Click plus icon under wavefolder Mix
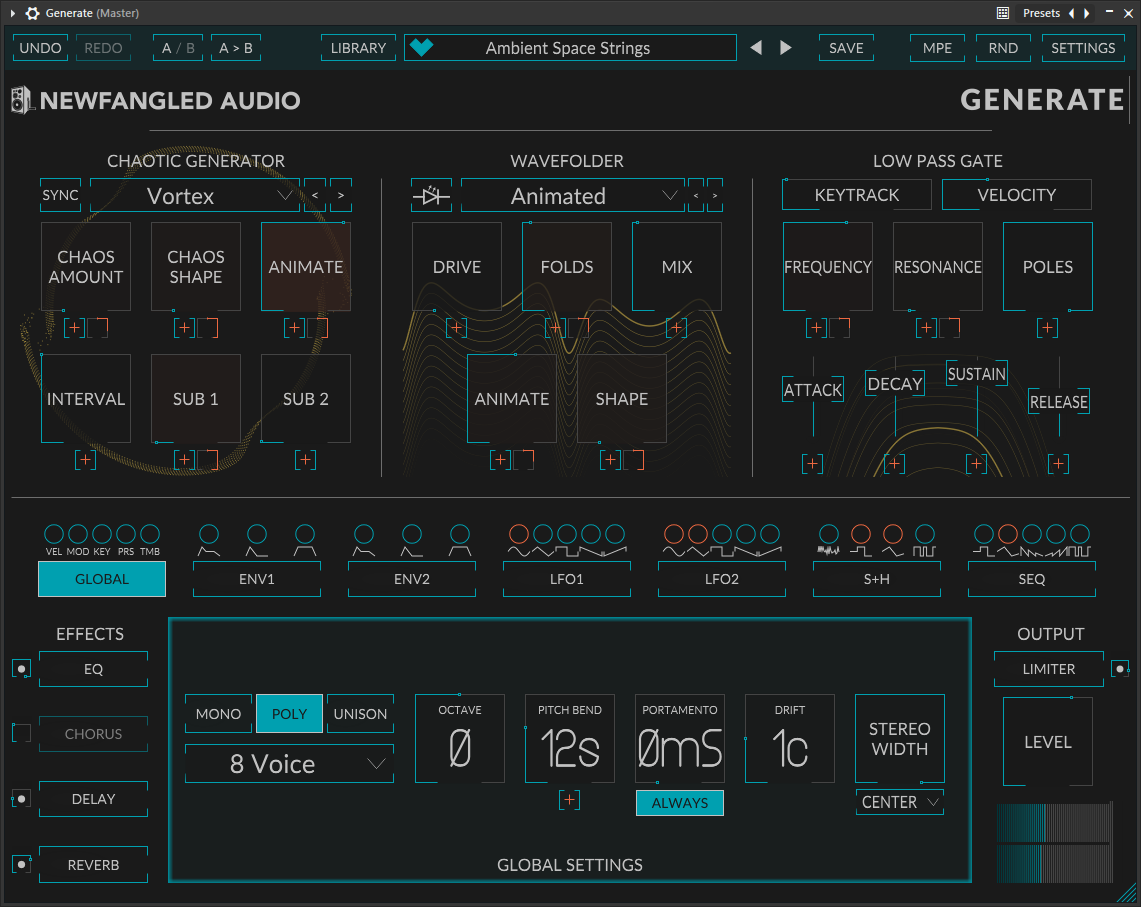This screenshot has width=1141, height=907. [x=676, y=328]
